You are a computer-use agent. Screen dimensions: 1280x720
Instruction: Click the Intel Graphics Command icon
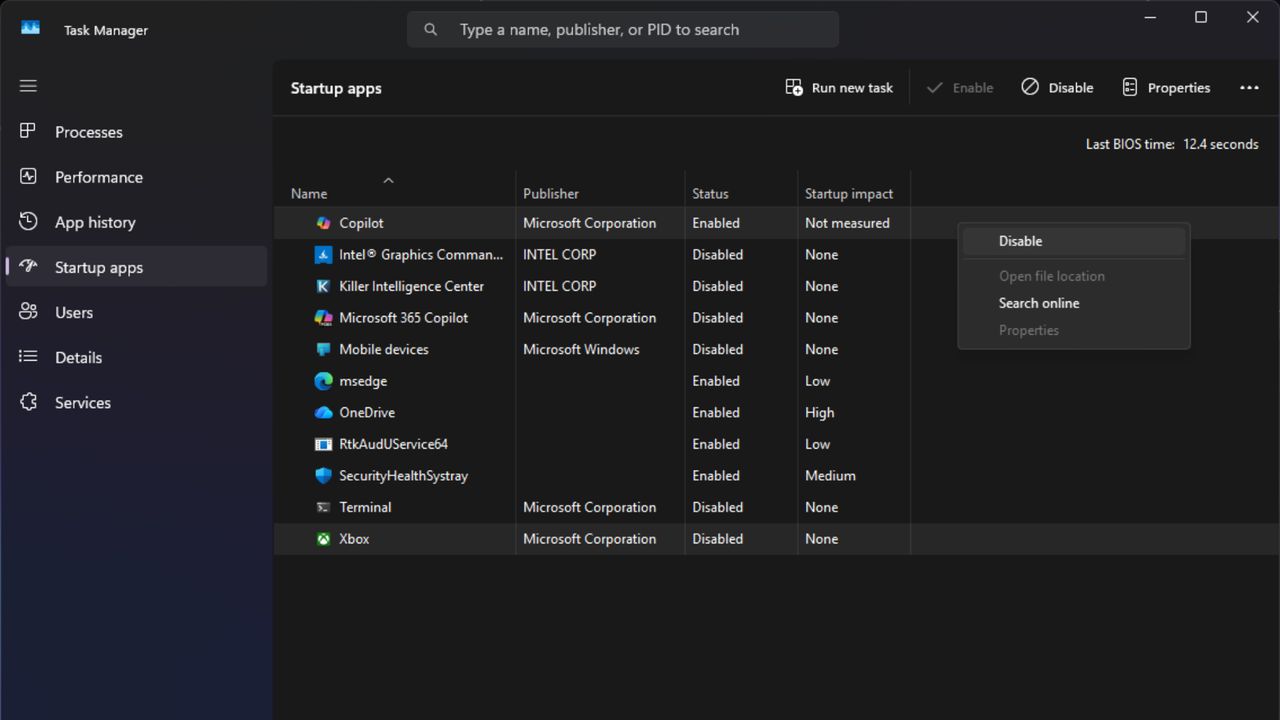click(323, 255)
